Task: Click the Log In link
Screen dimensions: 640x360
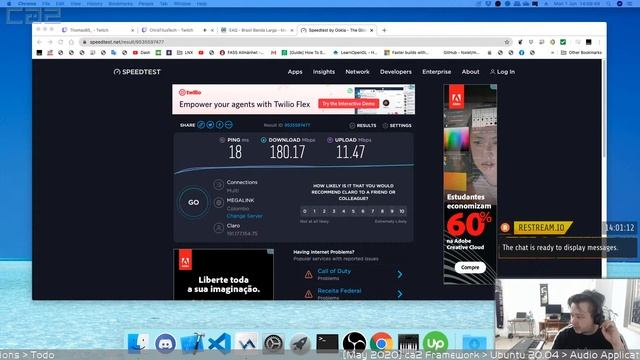Action: (x=502, y=72)
